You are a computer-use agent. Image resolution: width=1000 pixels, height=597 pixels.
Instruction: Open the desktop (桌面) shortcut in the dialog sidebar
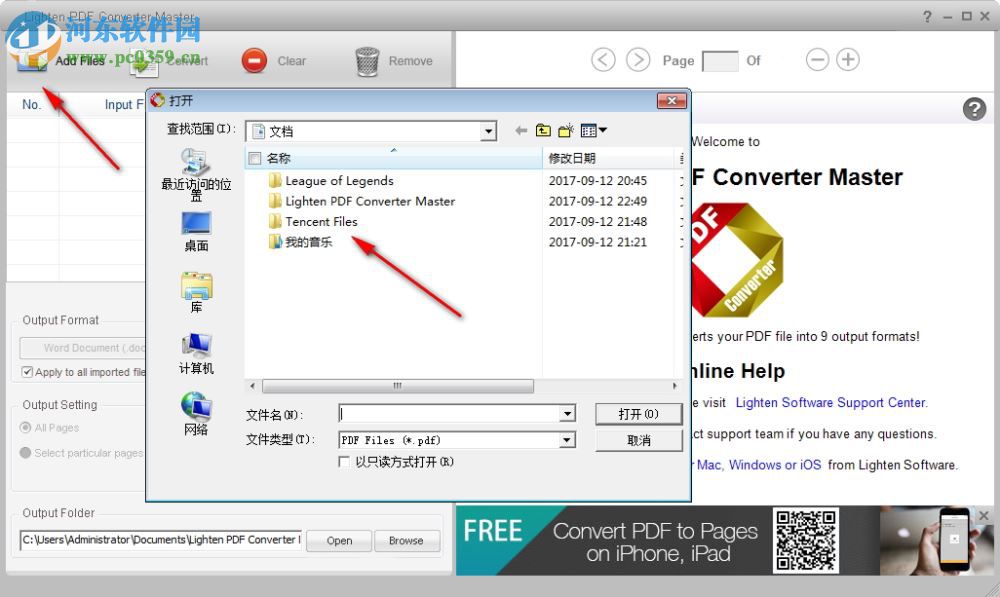click(195, 228)
